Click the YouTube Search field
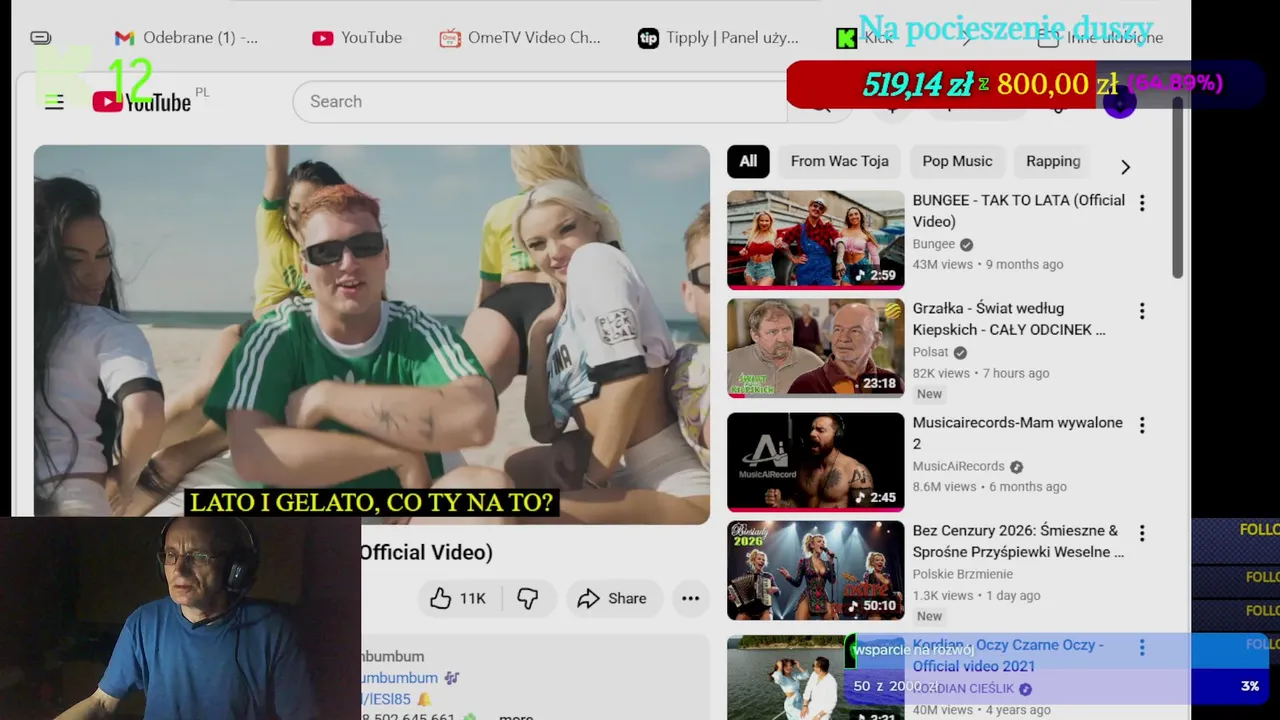The image size is (1280, 720). point(540,101)
